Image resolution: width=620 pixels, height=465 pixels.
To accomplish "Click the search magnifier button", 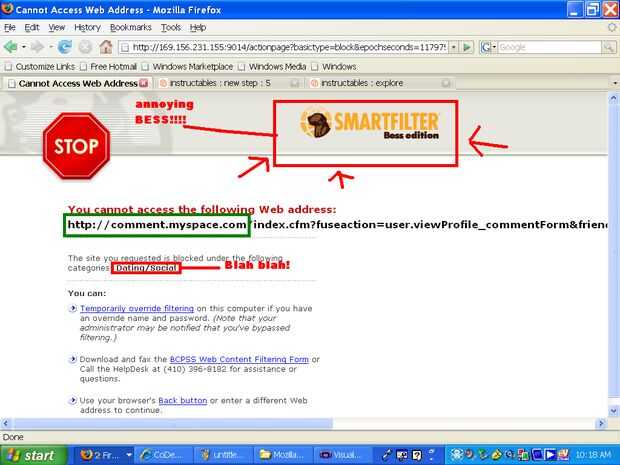I will click(x=608, y=47).
